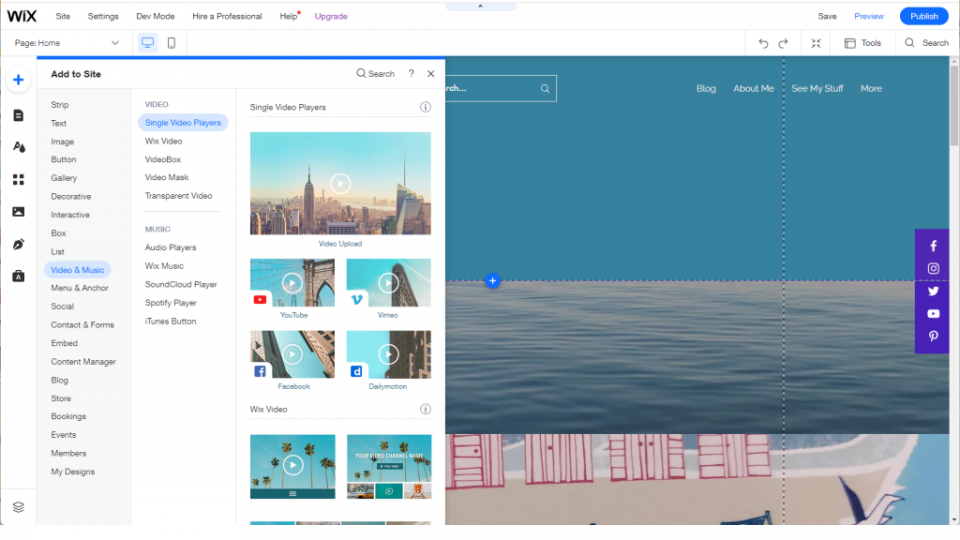This screenshot has width=960, height=540.
Task: Select Single Video Players subcategory
Action: pyautogui.click(x=183, y=122)
